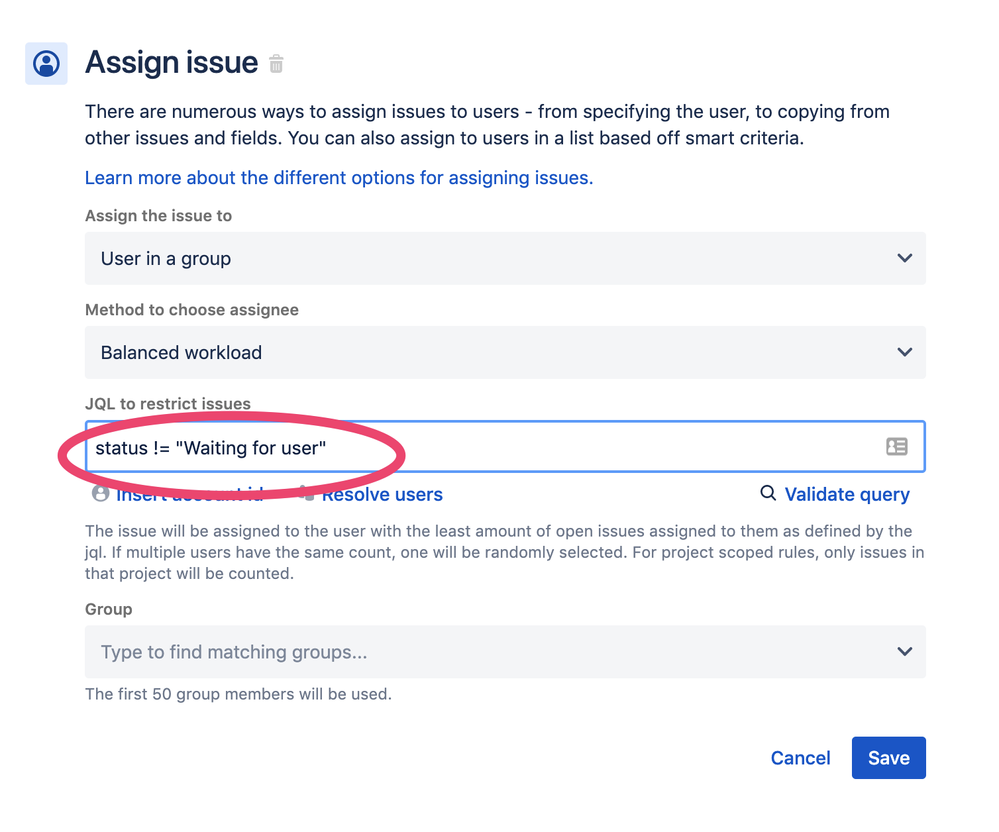Click the small icon left of Resolve users
Image resolution: width=999 pixels, height=832 pixels.
[309, 494]
